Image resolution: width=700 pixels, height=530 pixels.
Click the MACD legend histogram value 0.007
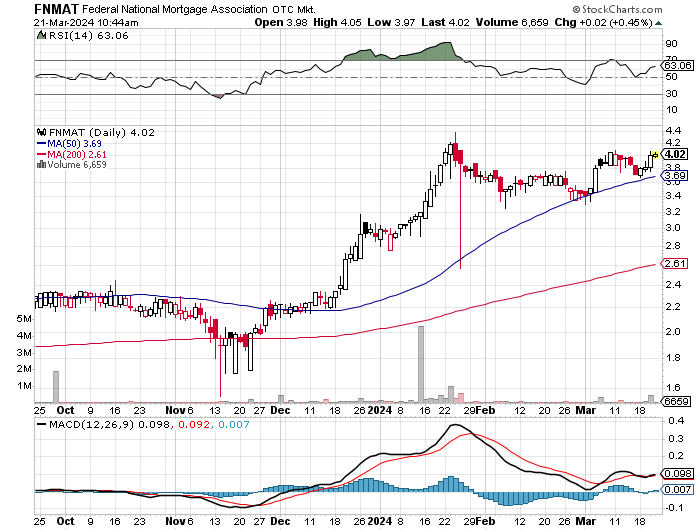(x=233, y=425)
